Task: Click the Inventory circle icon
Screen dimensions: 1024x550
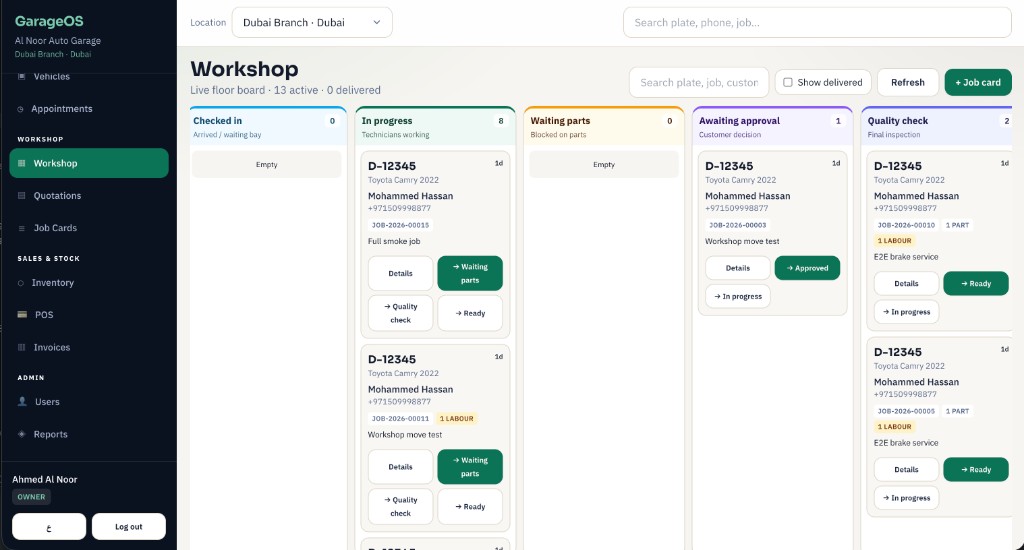Action: 21,283
